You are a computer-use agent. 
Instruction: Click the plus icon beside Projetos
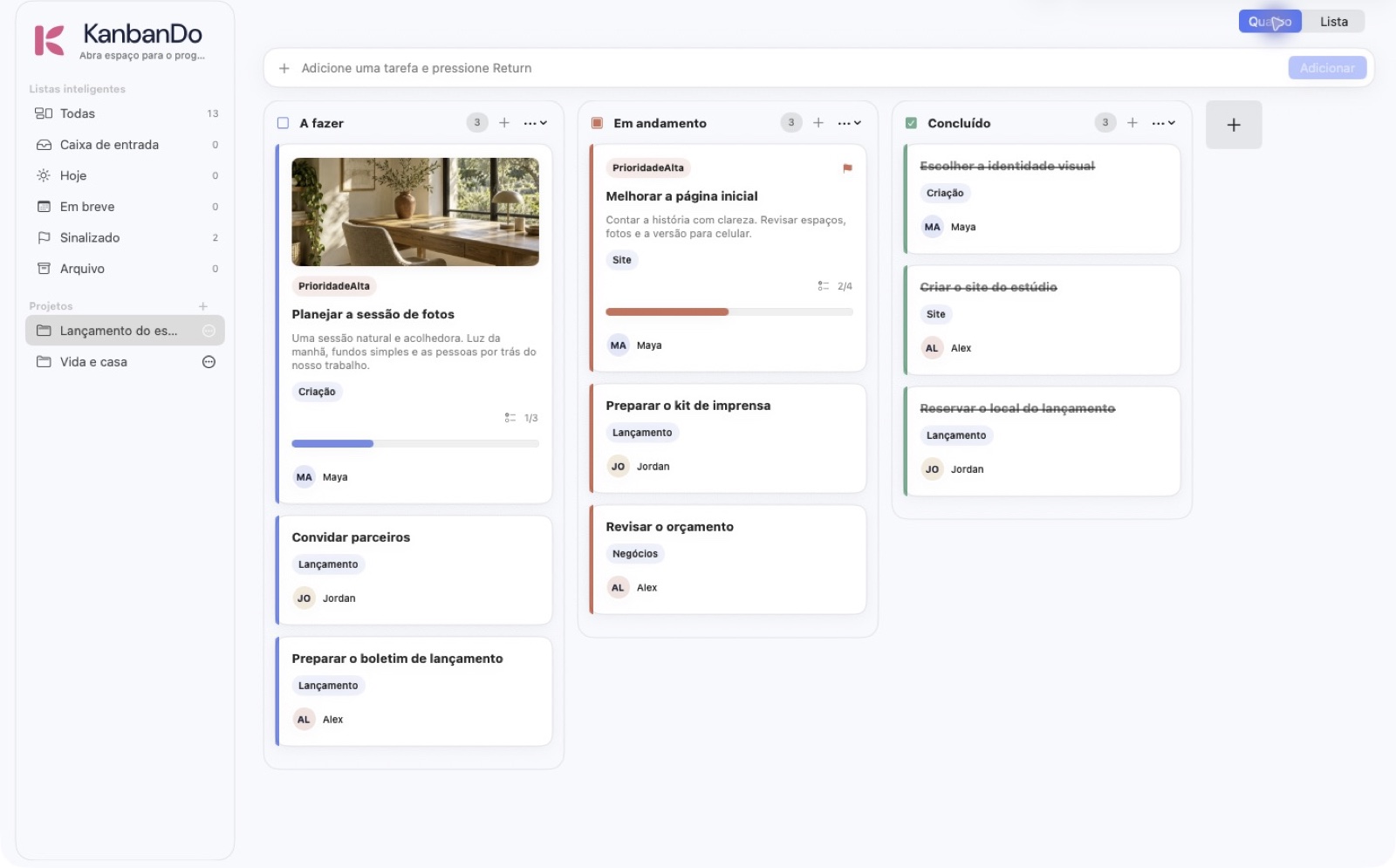tap(203, 306)
